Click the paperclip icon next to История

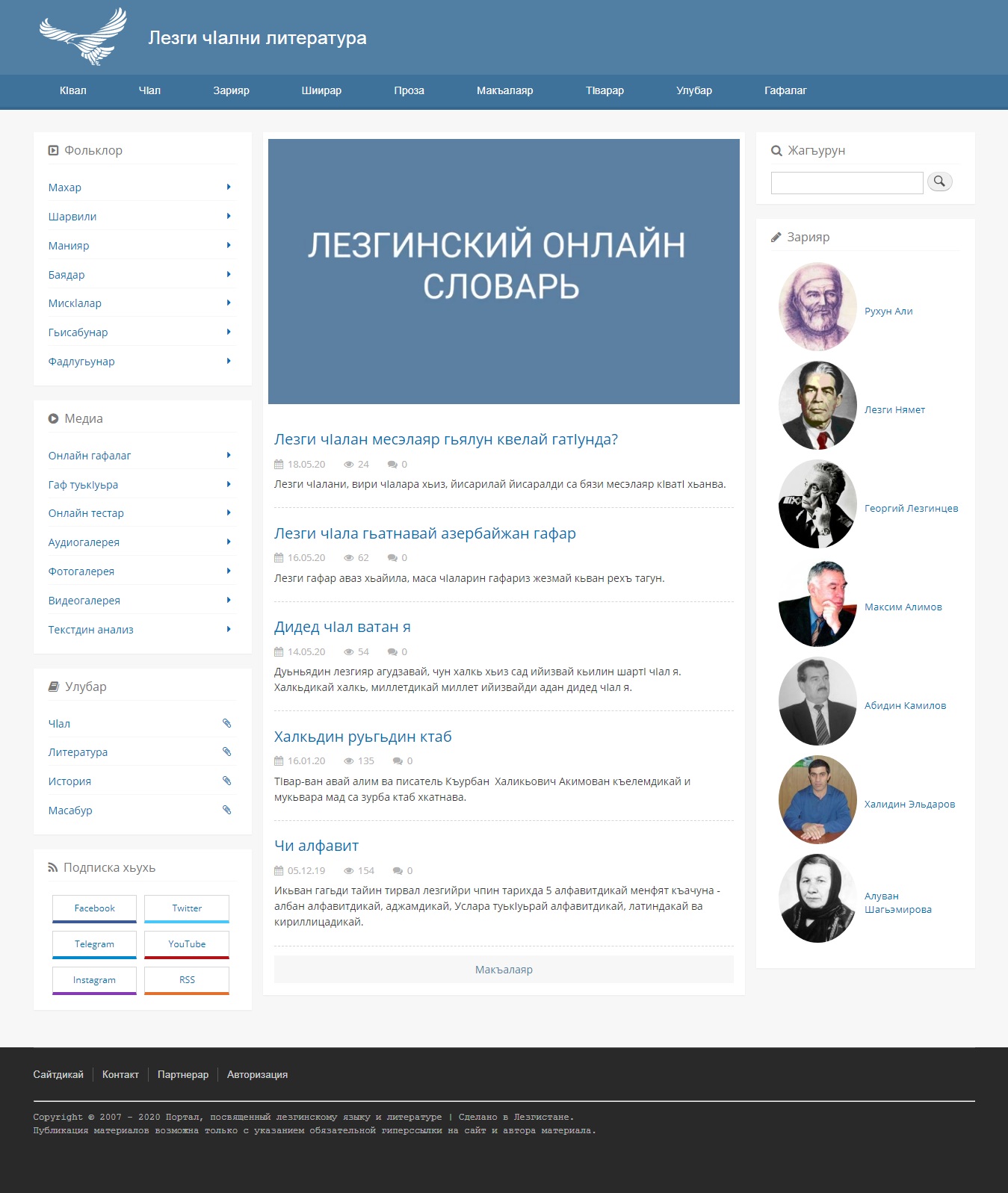(226, 781)
